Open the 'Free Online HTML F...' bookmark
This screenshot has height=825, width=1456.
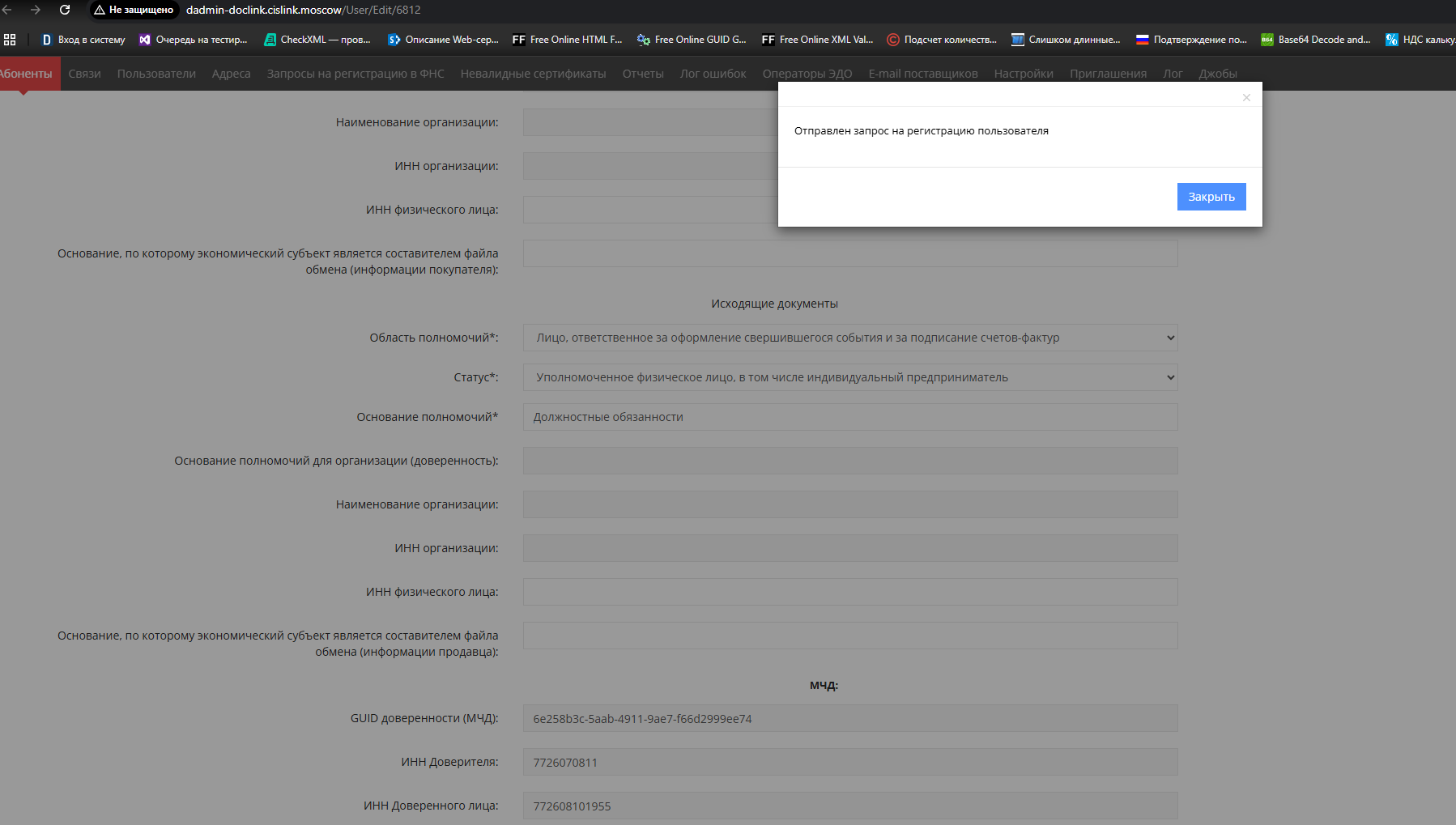click(x=568, y=40)
